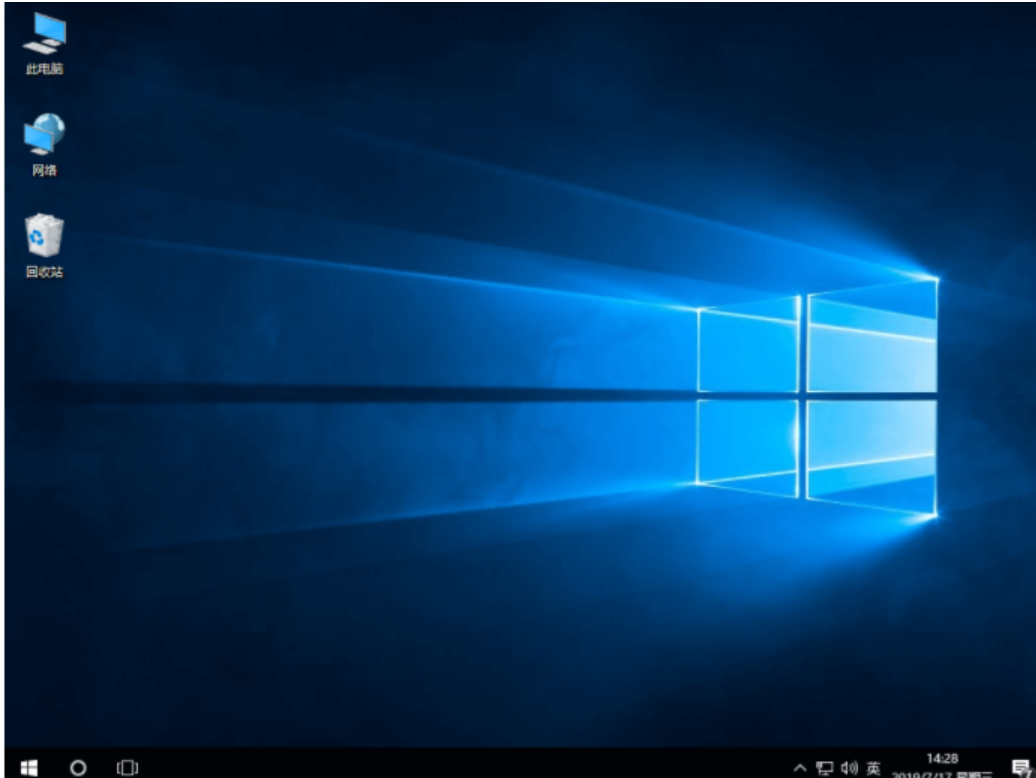The image size is (1036, 778).
Task: Open network status tray icon
Action: [824, 767]
